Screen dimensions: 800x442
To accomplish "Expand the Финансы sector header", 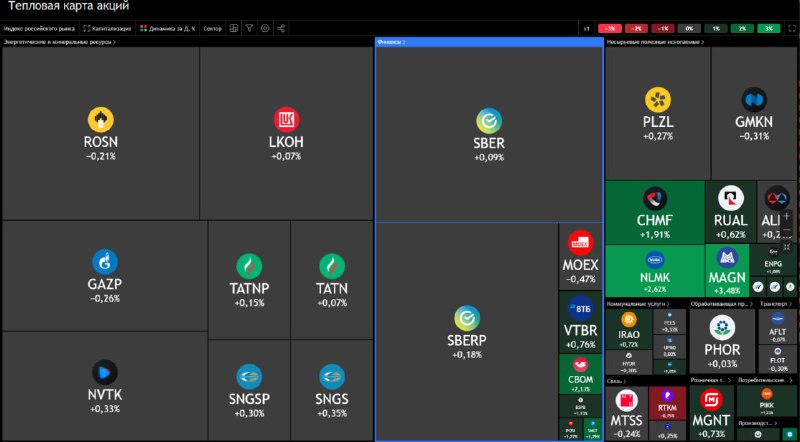I will tap(391, 42).
